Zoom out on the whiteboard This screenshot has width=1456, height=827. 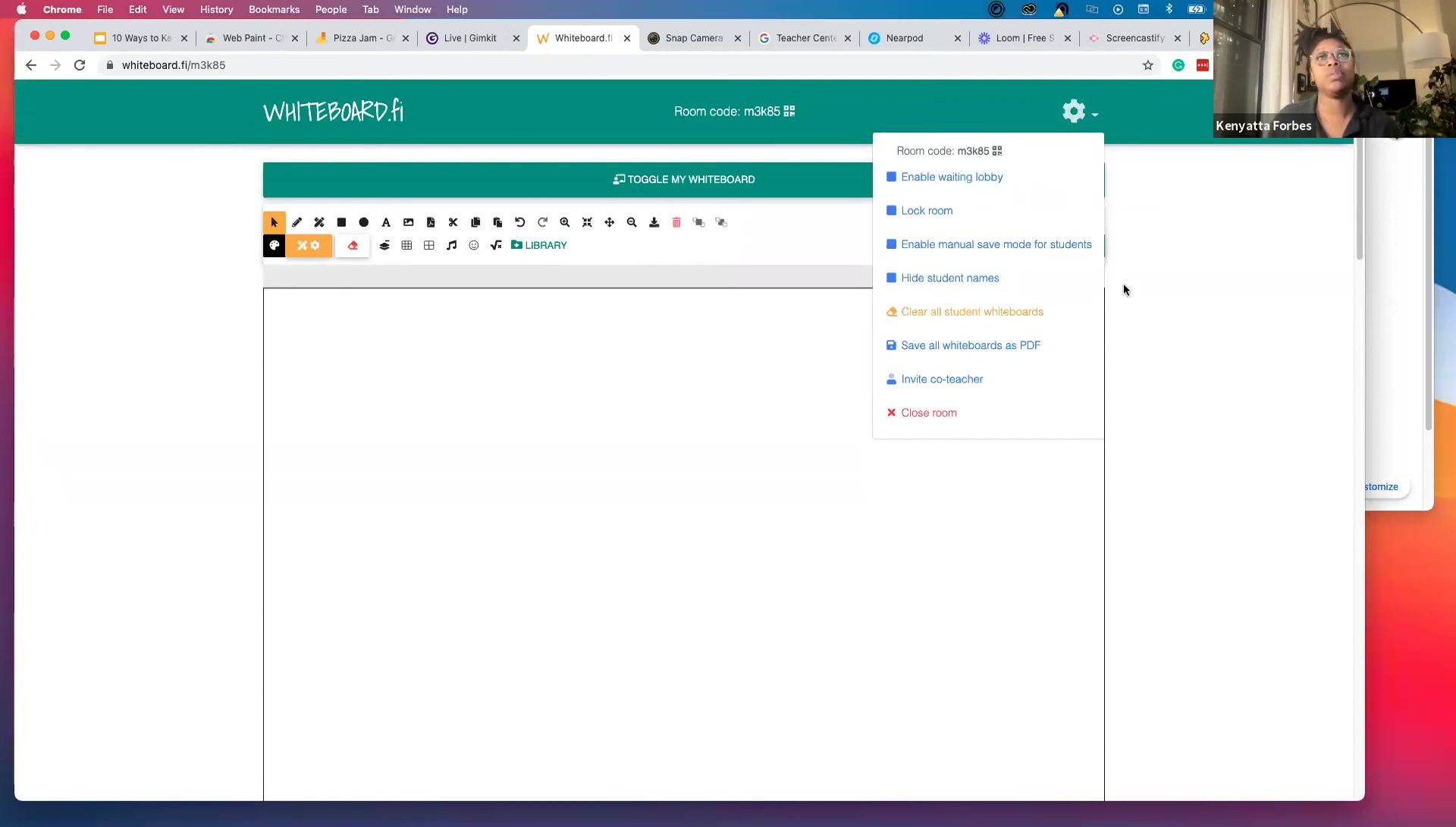pos(632,222)
